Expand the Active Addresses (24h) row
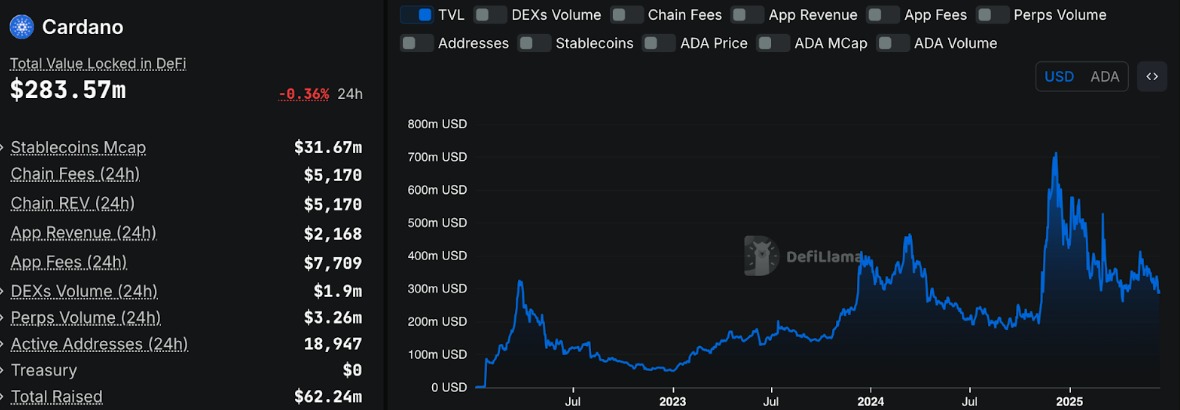This screenshot has height=410, width=1180. (x=2, y=345)
